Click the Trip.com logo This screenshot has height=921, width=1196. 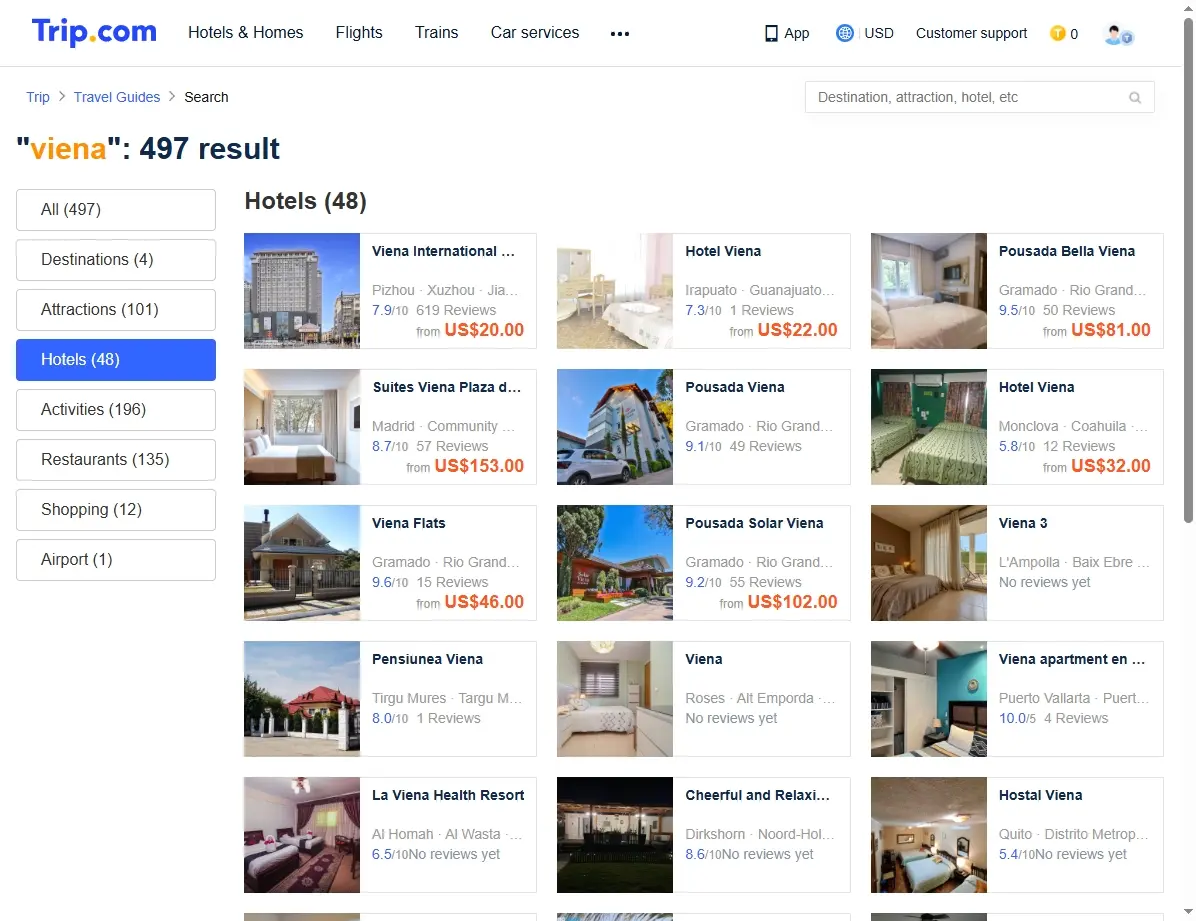click(x=94, y=32)
